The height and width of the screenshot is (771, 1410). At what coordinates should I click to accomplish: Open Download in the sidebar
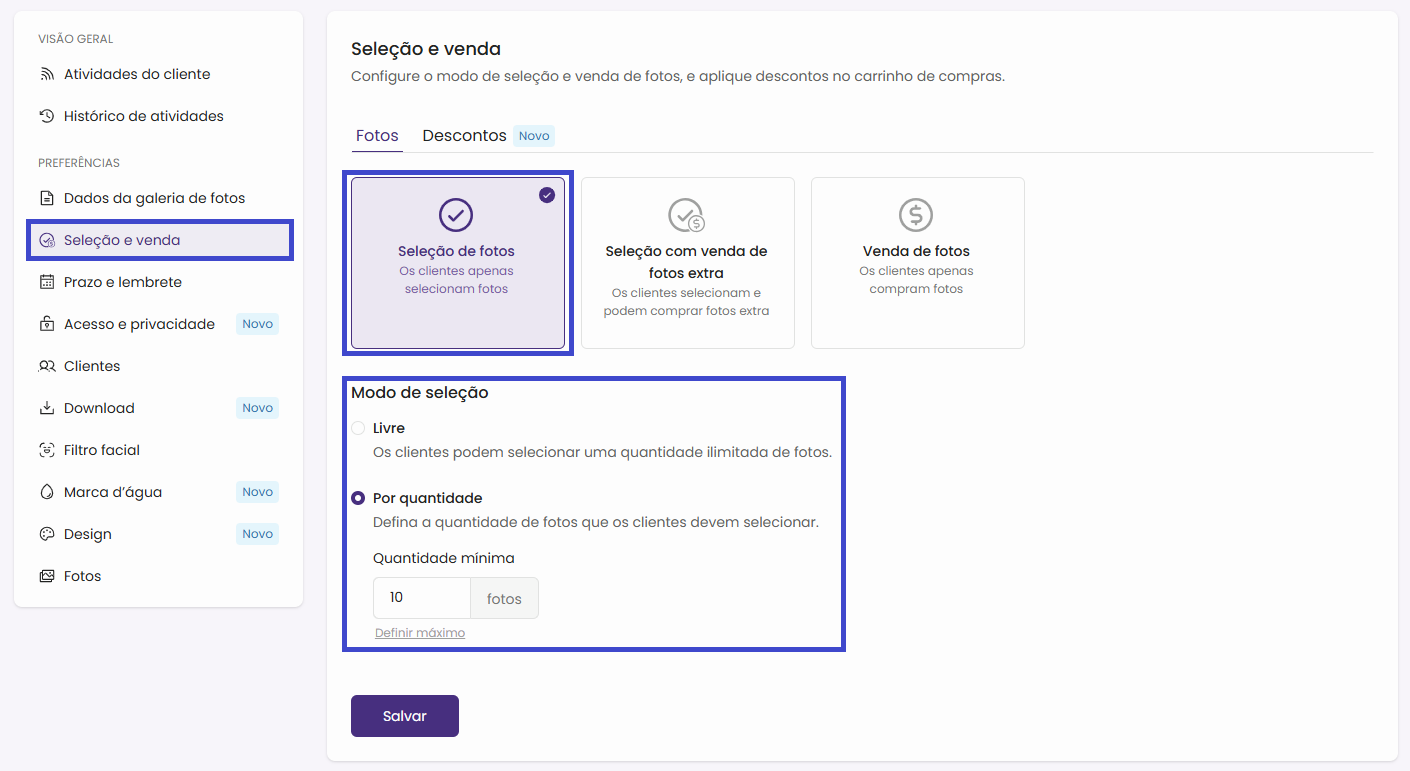[99, 408]
